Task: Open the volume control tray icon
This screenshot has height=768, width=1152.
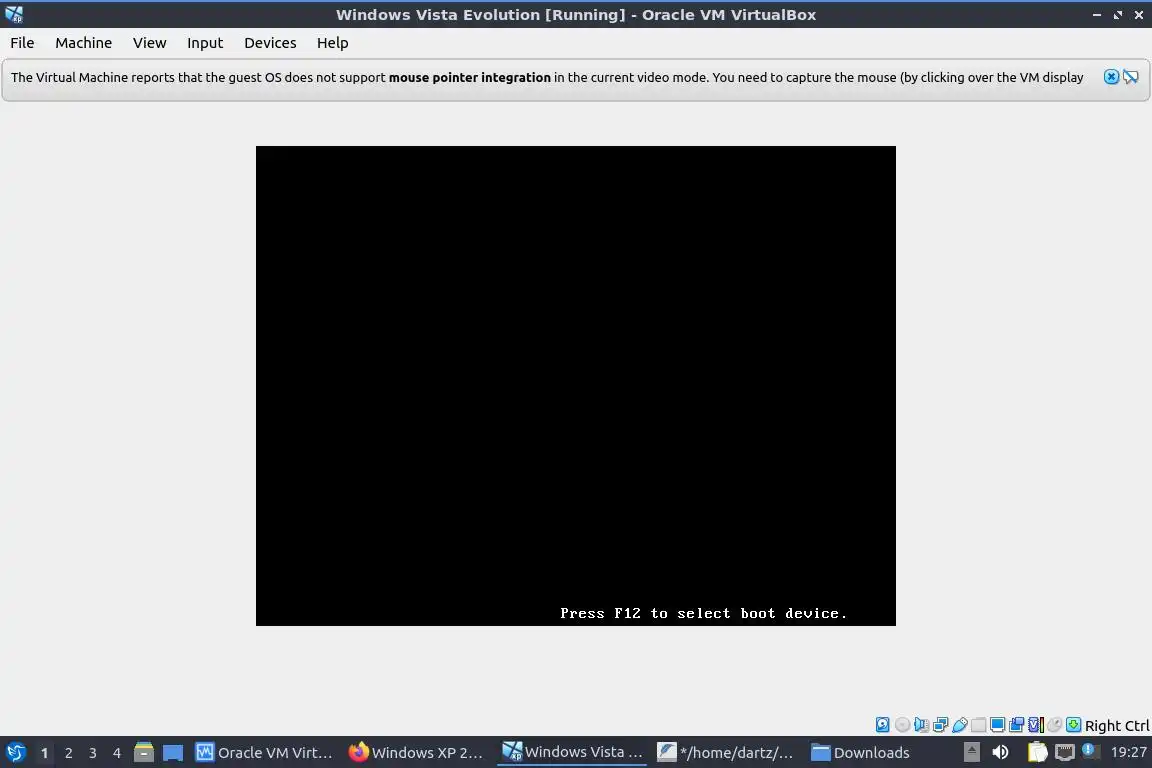Action: click(1000, 752)
